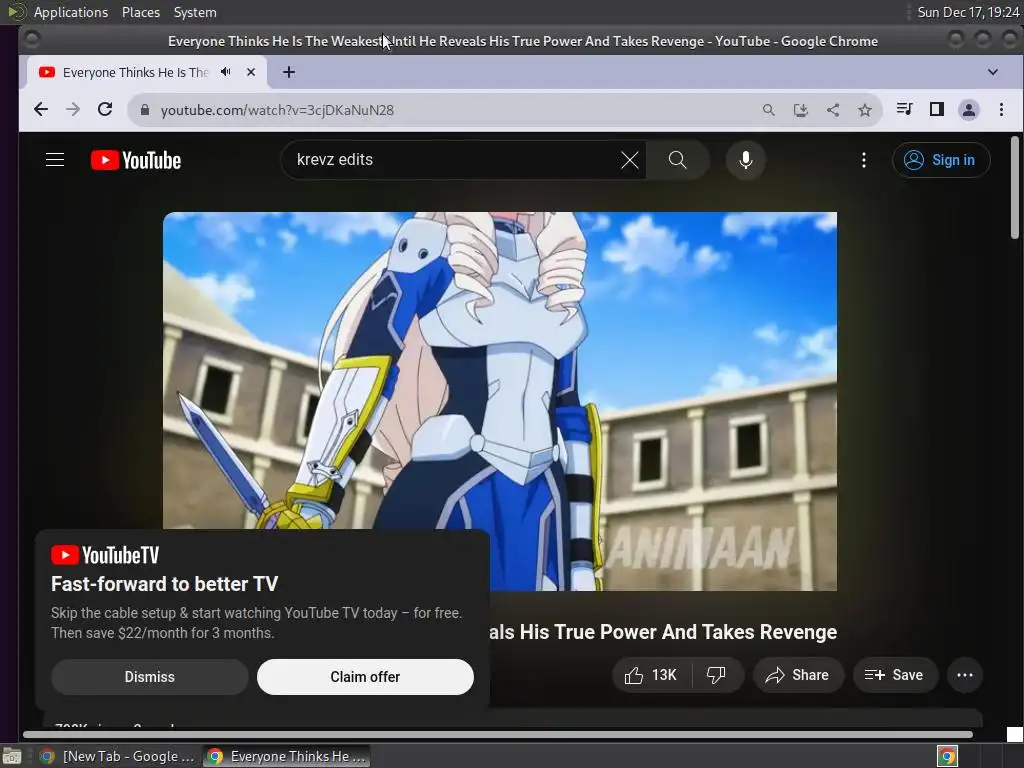Click the clock Sun Dec 17, 19:24
This screenshot has height=768, width=1024.
pyautogui.click(x=968, y=12)
